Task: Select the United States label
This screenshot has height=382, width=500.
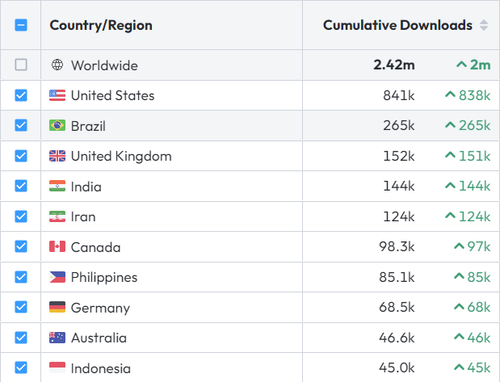Action: [x=113, y=96]
